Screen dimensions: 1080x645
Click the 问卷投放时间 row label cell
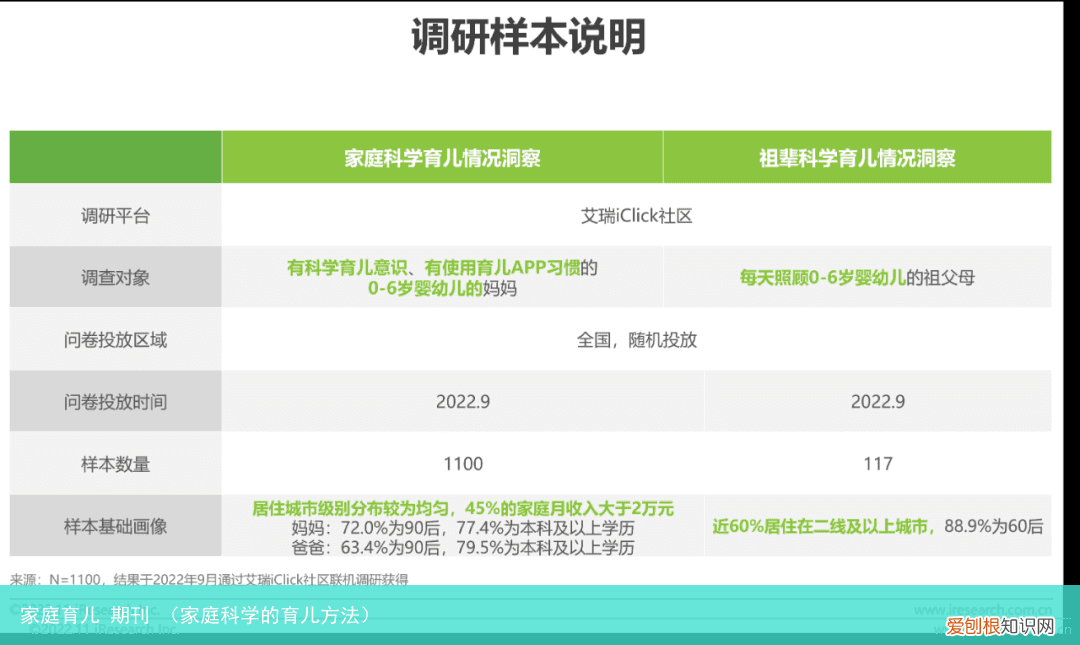click(x=114, y=401)
